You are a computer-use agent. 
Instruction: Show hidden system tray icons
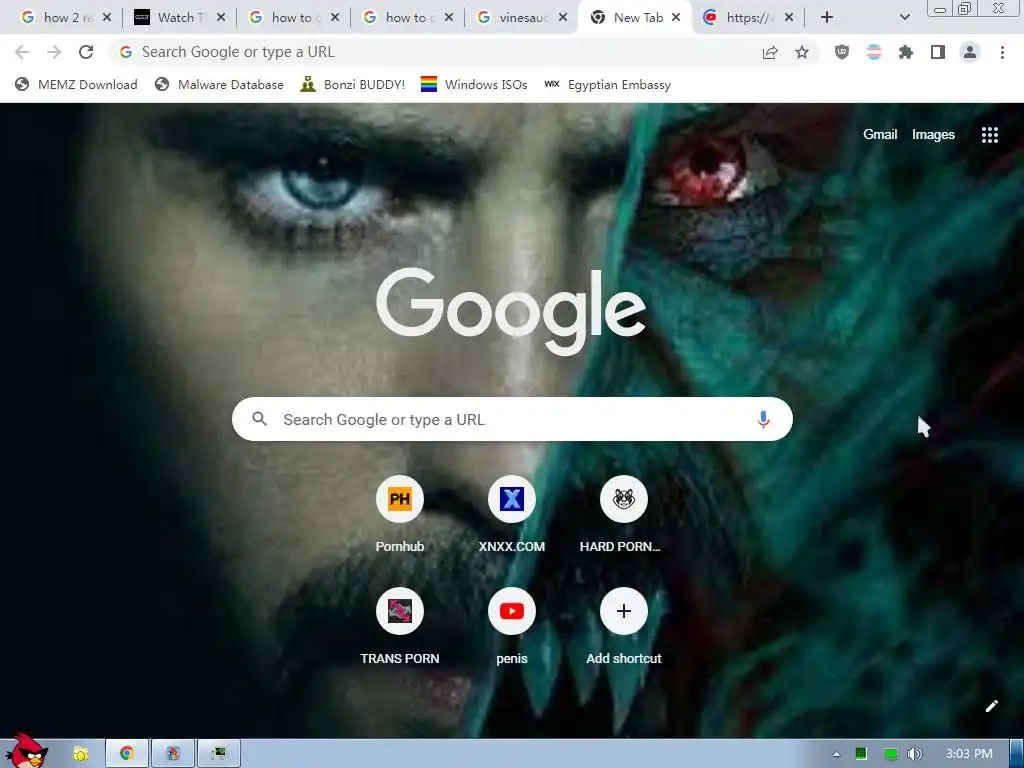click(836, 754)
